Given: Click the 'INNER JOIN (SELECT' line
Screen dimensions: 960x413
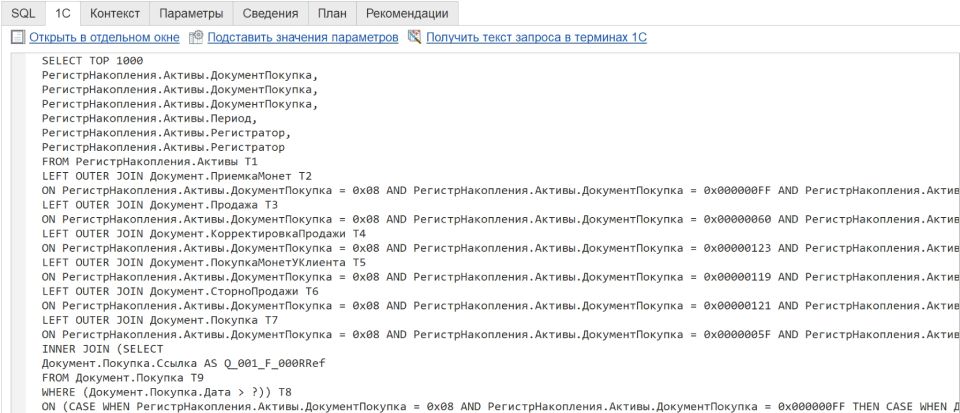Looking at the screenshot, I should tap(99, 349).
